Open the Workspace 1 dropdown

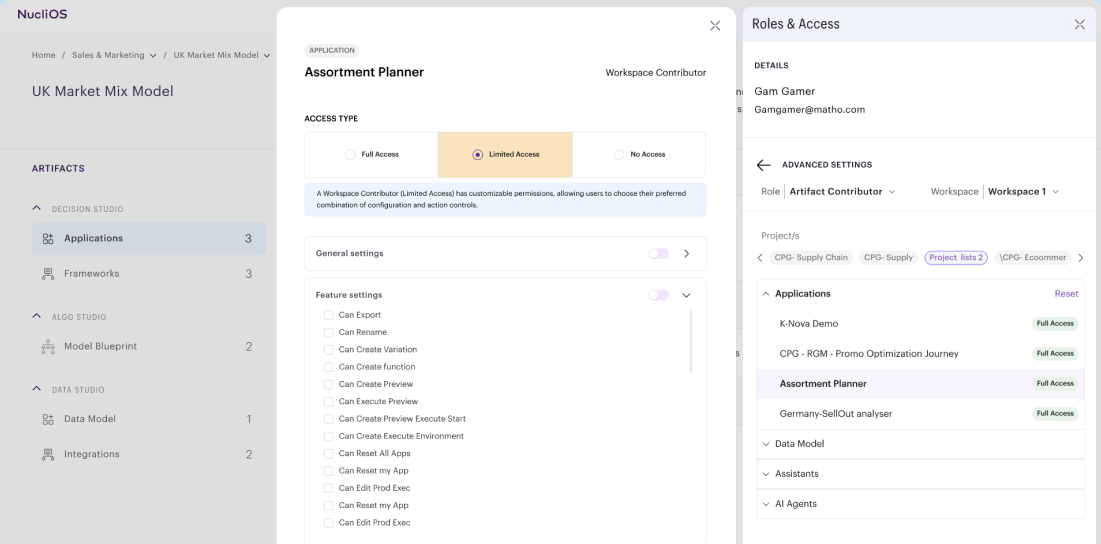pyautogui.click(x=1022, y=192)
